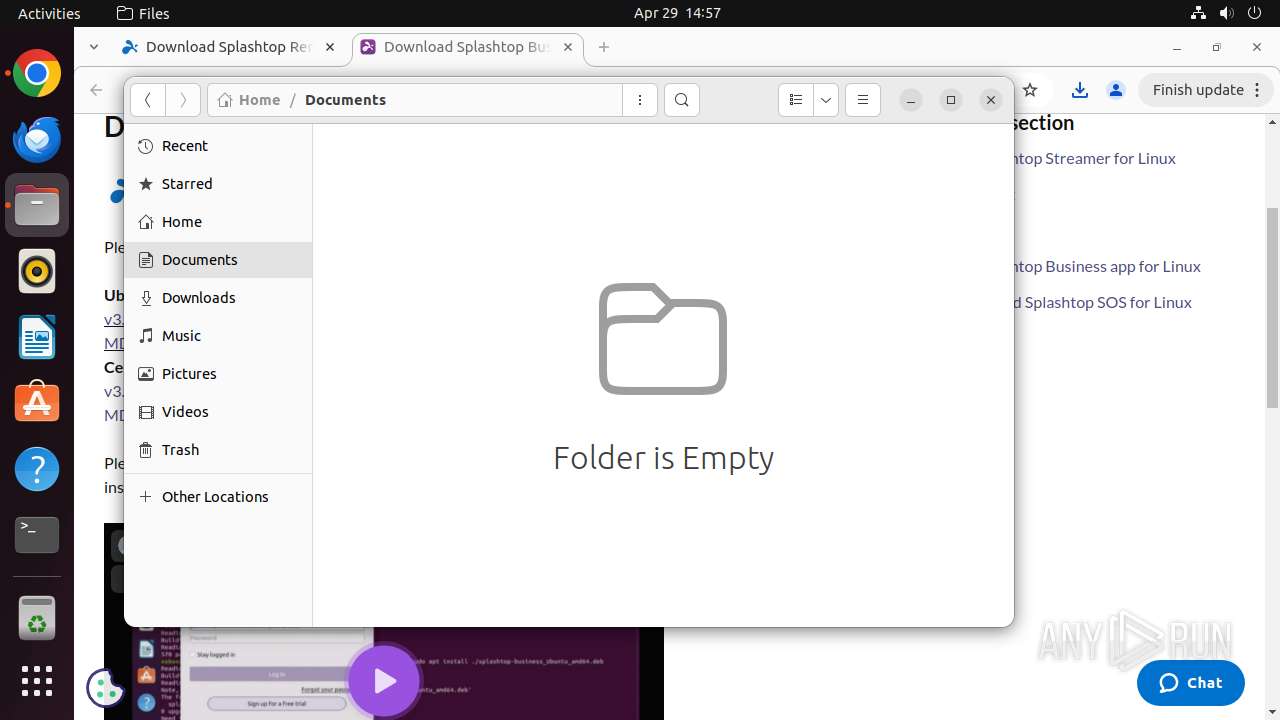Open the Files hamburger main menu

863,100
